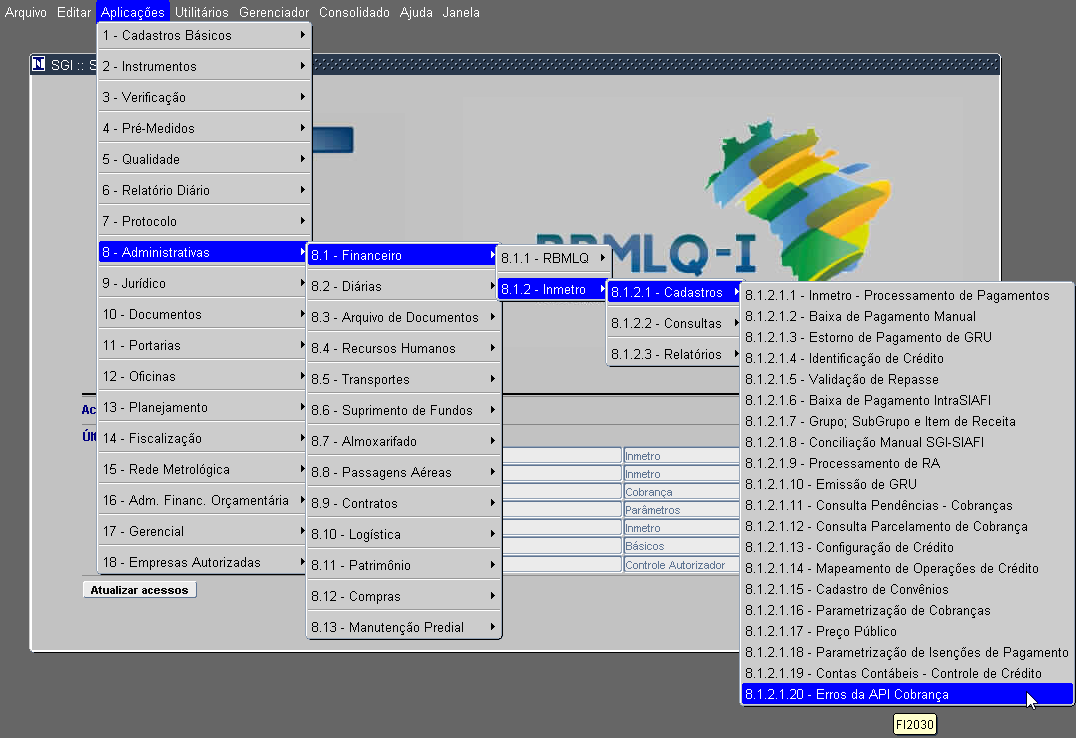
Task: Choose 8.9 Contratos from Administrativas submenu
Action: [404, 503]
